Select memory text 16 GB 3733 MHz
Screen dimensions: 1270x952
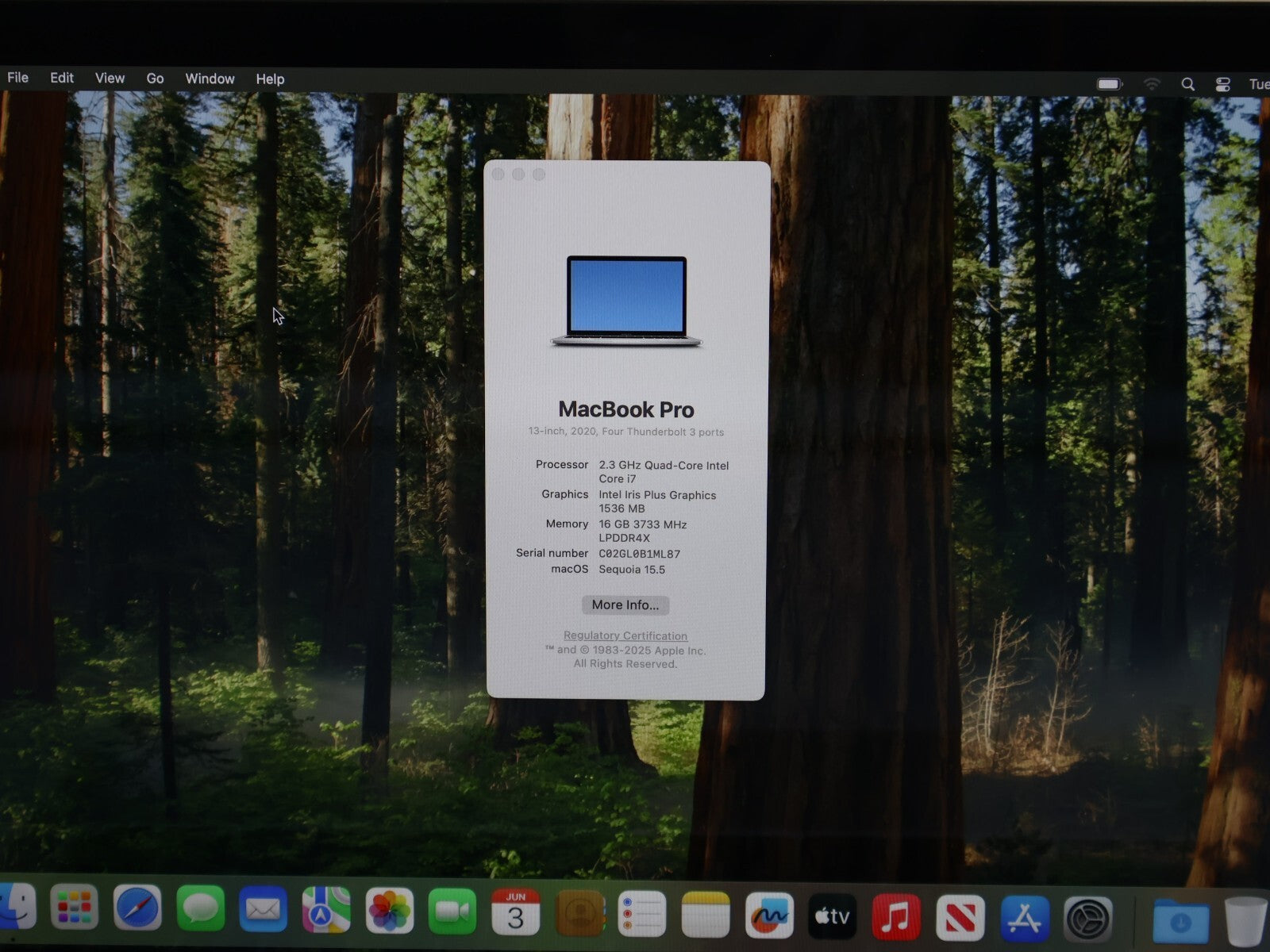(643, 524)
